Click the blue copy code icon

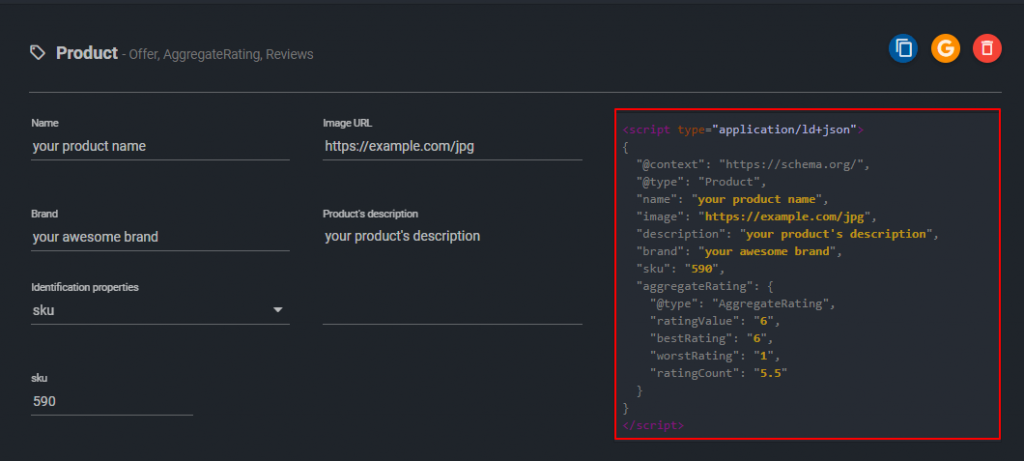pos(903,49)
